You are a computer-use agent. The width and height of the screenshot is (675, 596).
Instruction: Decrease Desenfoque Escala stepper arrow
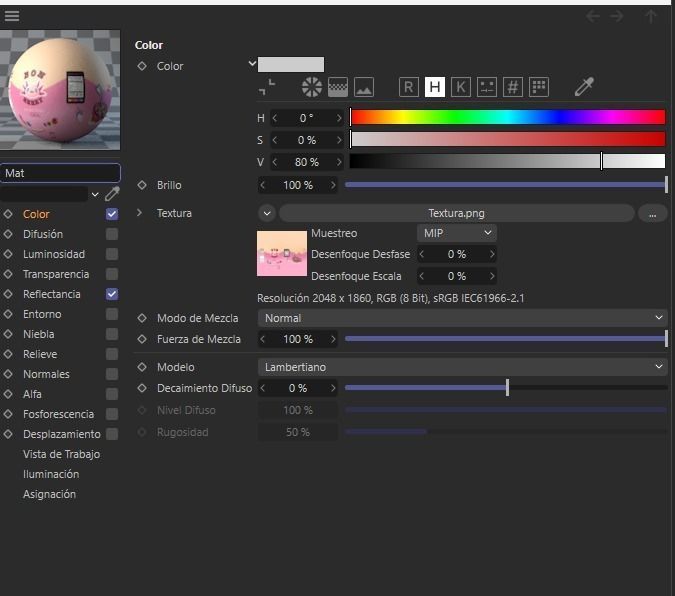pyautogui.click(x=422, y=276)
